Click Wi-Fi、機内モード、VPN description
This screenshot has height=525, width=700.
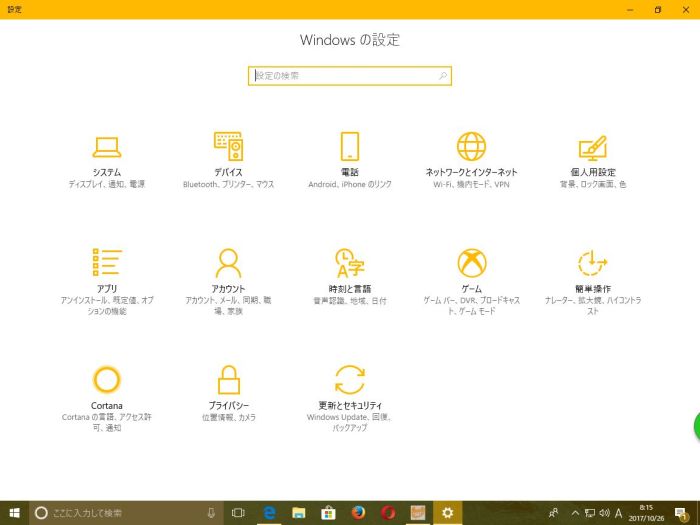(471, 184)
